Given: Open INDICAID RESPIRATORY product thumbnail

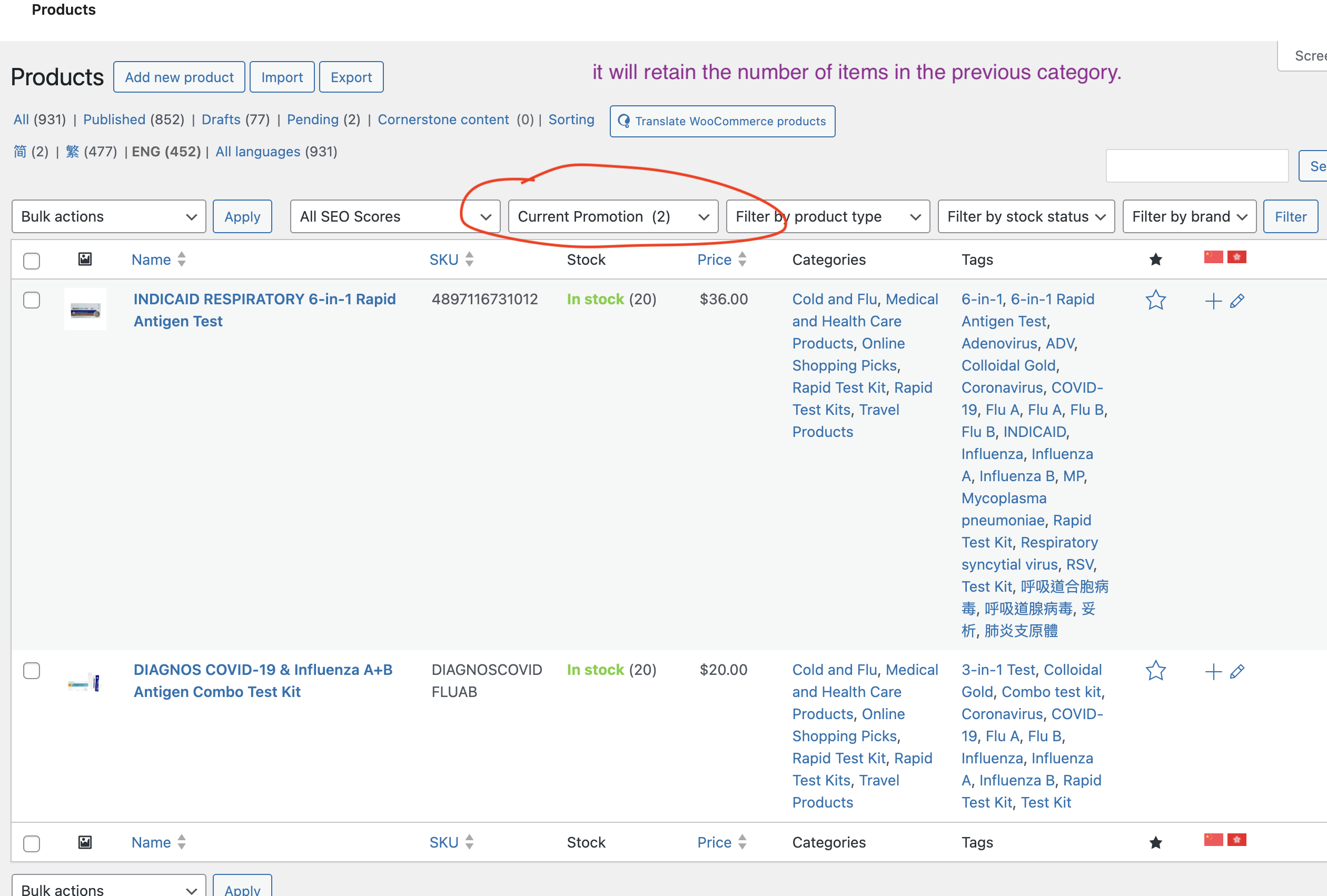Looking at the screenshot, I should 85,310.
